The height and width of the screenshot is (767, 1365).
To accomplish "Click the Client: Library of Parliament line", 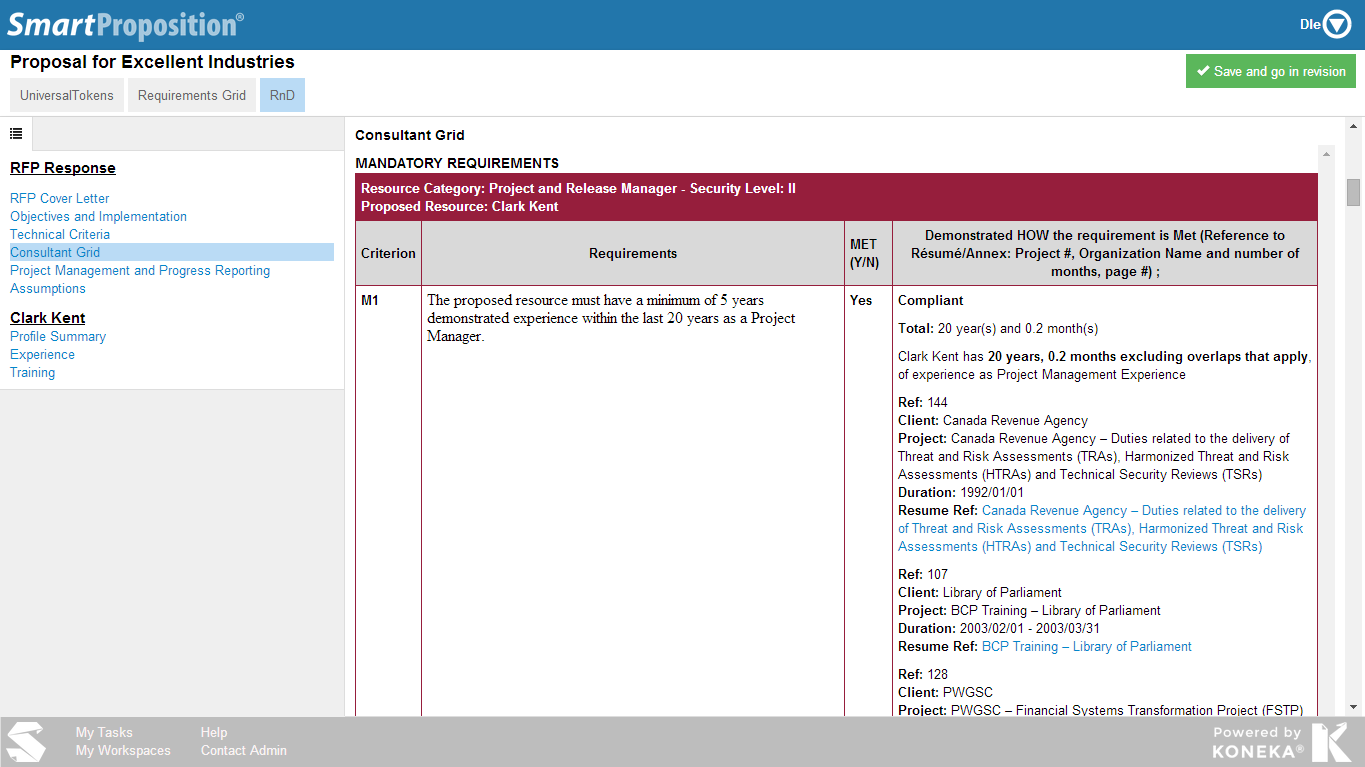I will [x=980, y=593].
